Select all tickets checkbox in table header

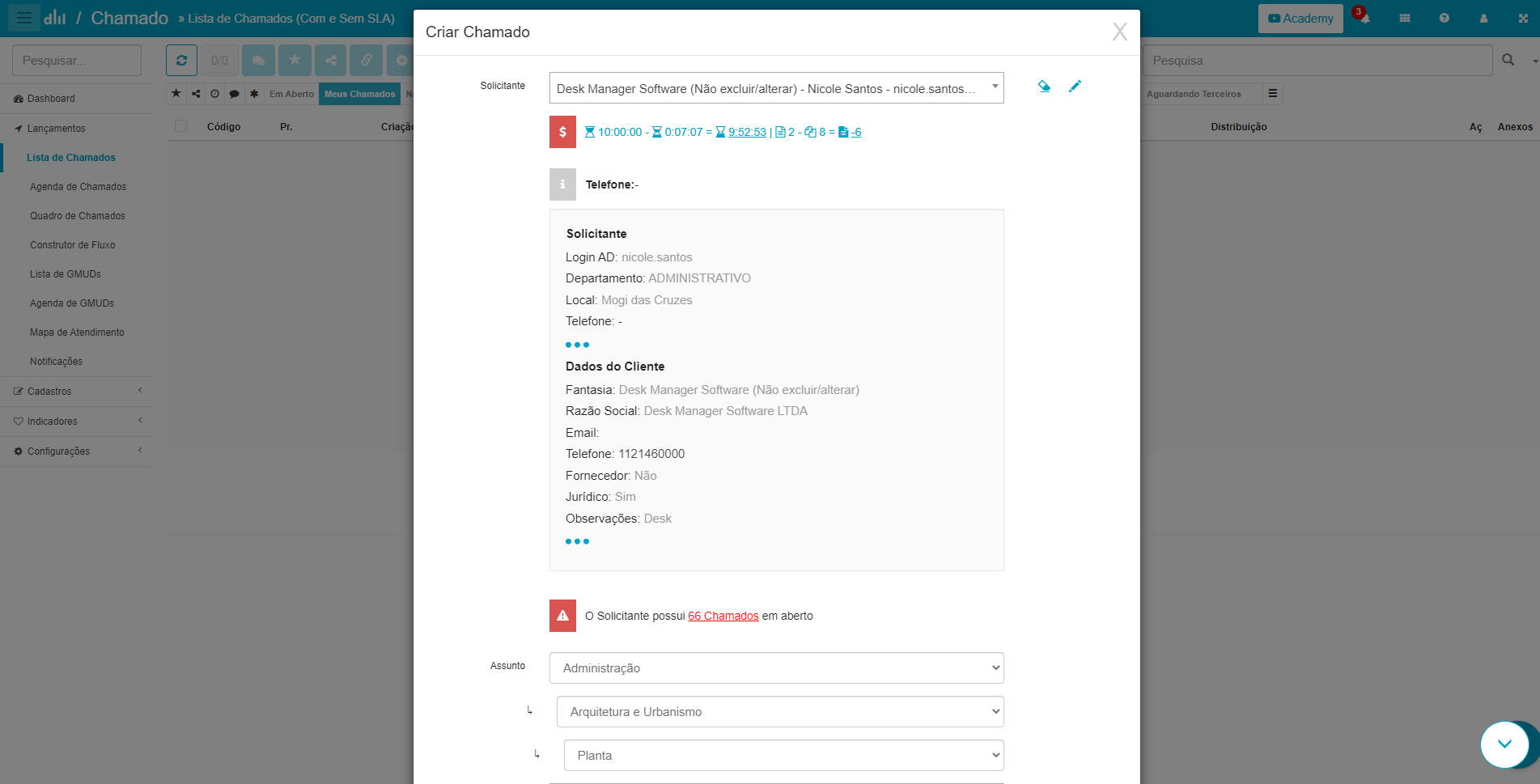(x=181, y=126)
